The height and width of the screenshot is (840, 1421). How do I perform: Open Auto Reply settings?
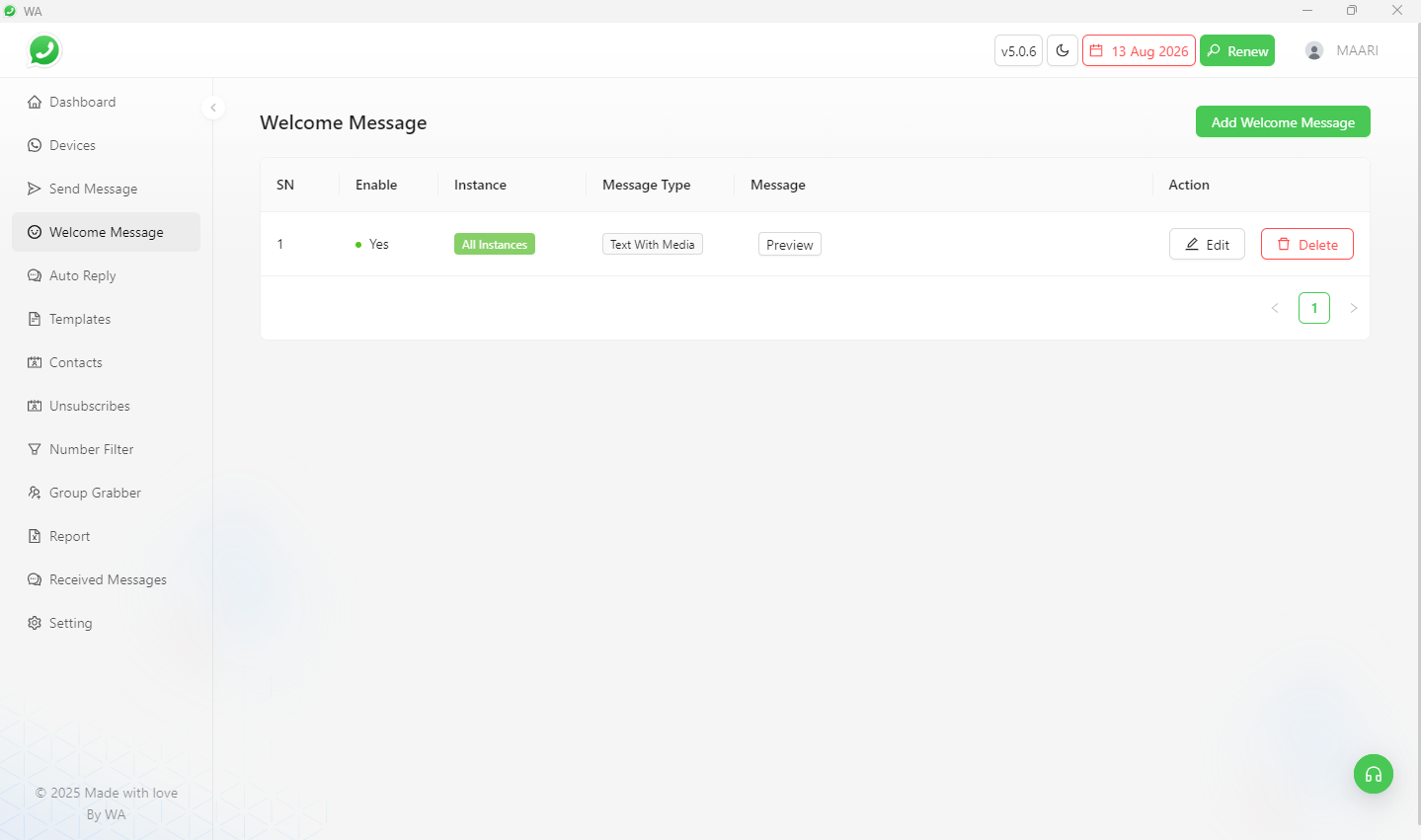(x=82, y=275)
